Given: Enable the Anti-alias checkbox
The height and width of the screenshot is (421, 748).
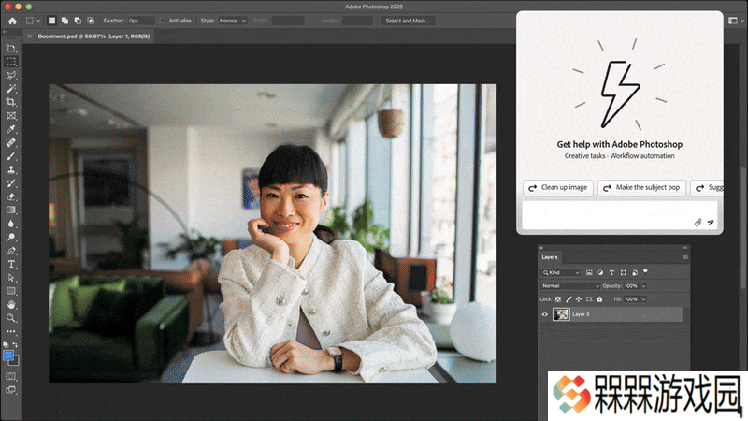Looking at the screenshot, I should coord(162,21).
